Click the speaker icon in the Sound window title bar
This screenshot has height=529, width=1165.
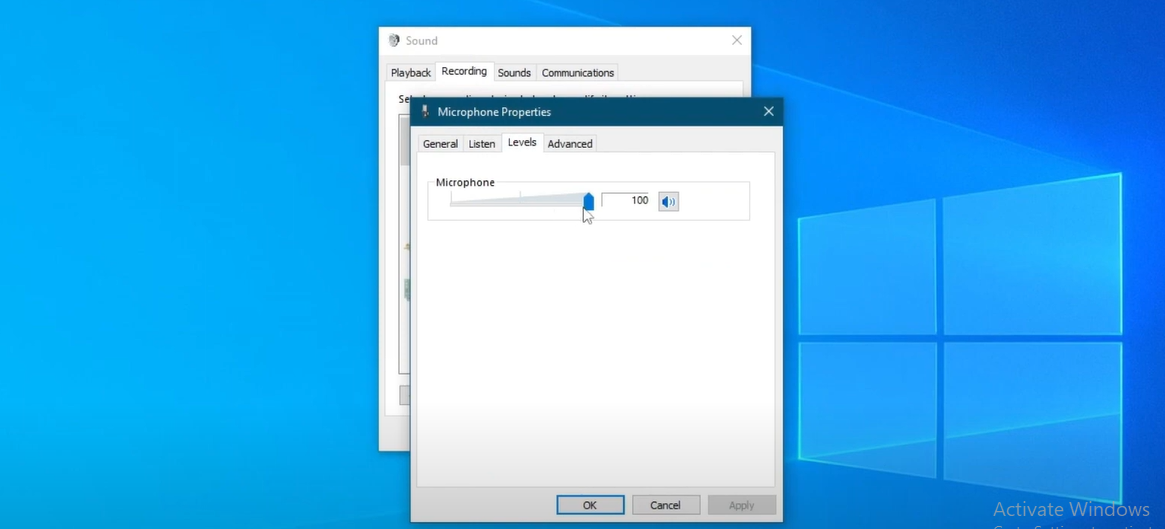point(394,40)
